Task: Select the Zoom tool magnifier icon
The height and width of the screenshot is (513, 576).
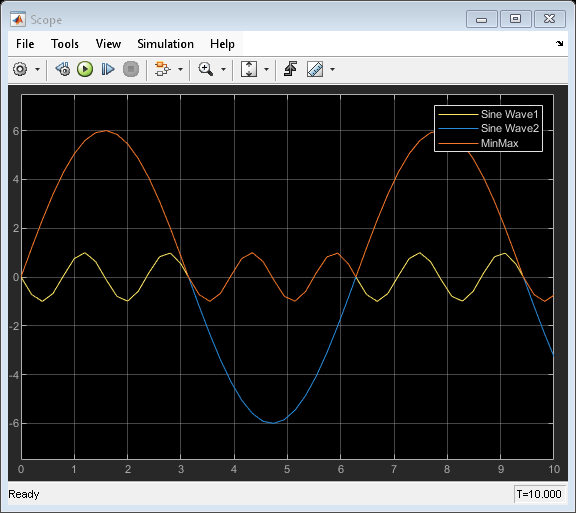Action: [x=206, y=69]
